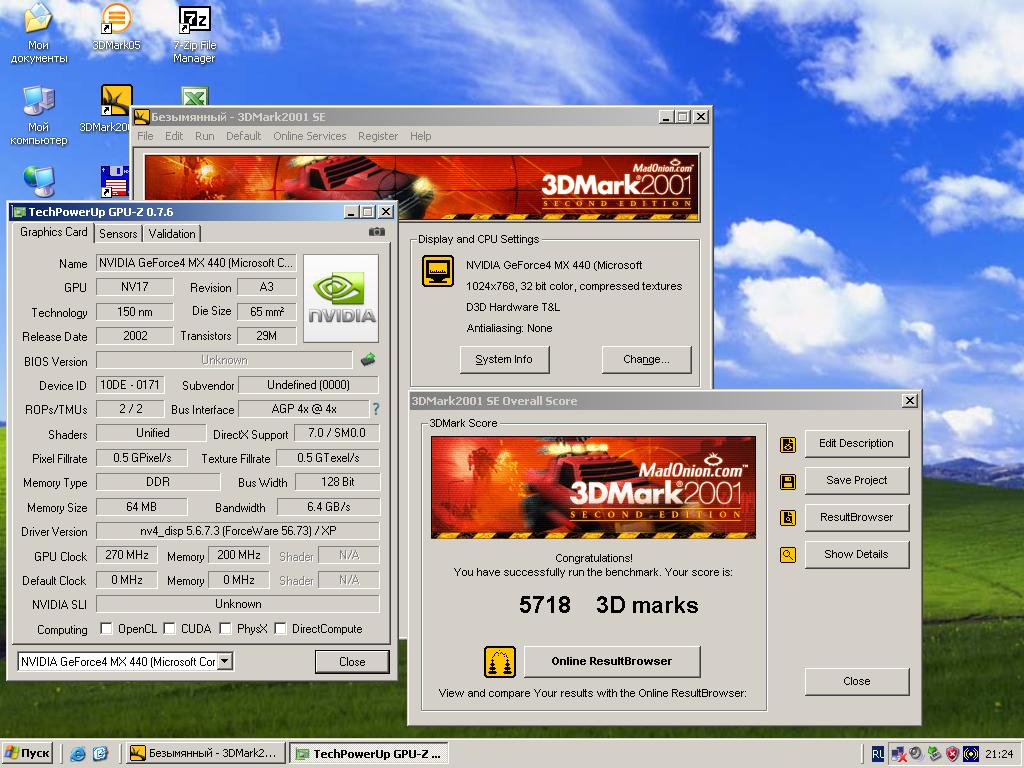1024x768 pixels.
Task: Enable the DirectCompute checkbox
Action: (280, 628)
